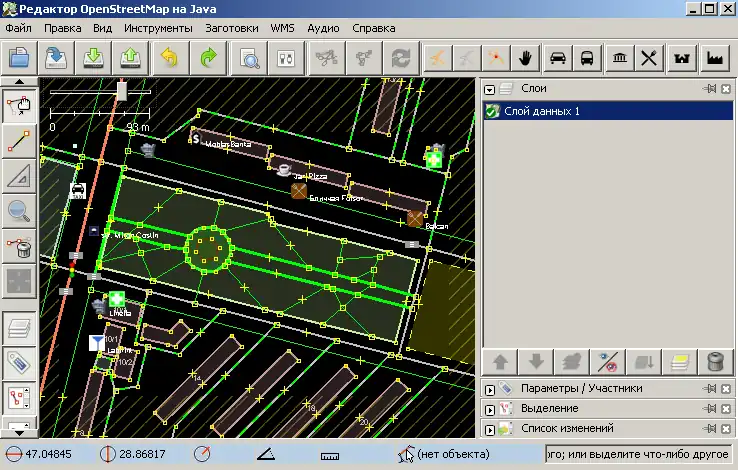The image size is (738, 470).
Task: Collapse the Слои panel
Action: tap(490, 89)
